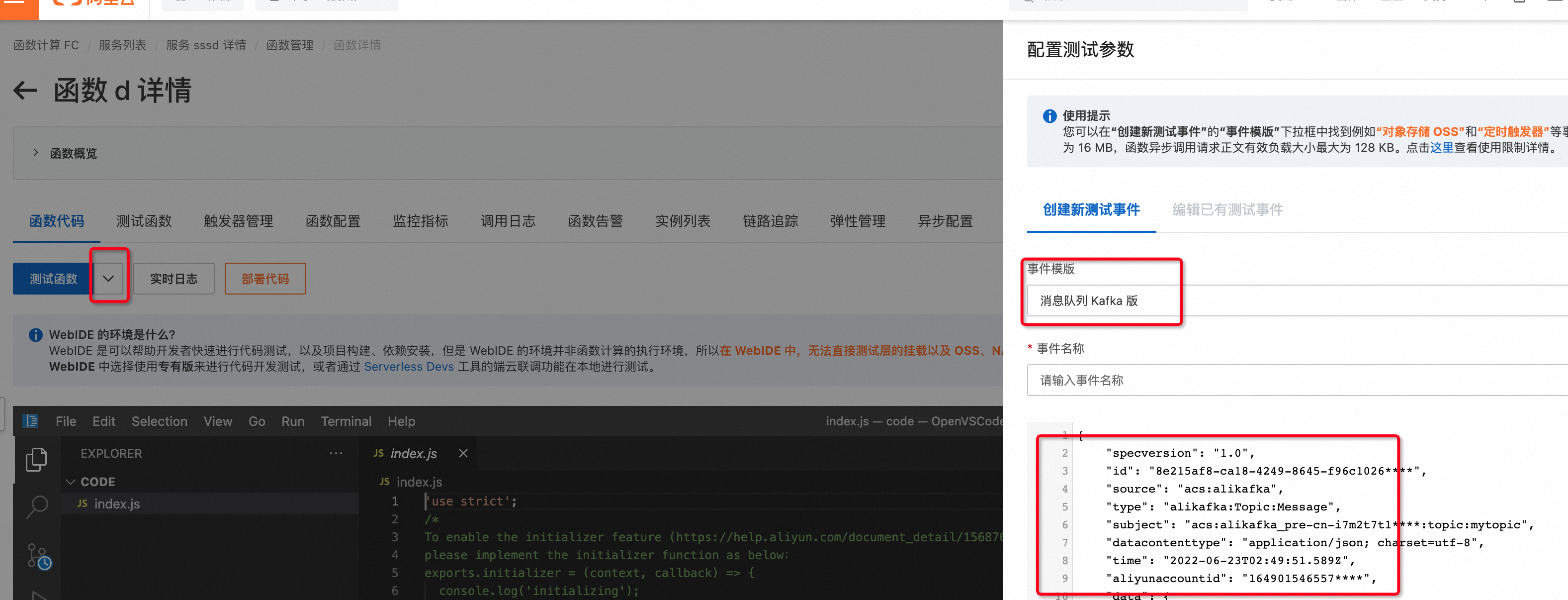The width and height of the screenshot is (1568, 600).
Task: Click the back arrow beside 函数 d 详情
Action: [25, 91]
